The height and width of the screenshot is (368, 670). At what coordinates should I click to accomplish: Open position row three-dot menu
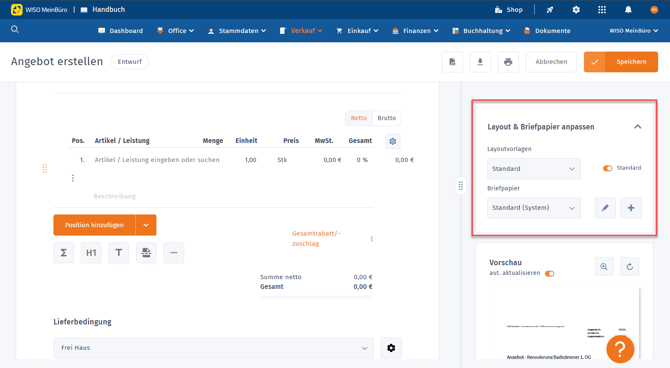73,178
